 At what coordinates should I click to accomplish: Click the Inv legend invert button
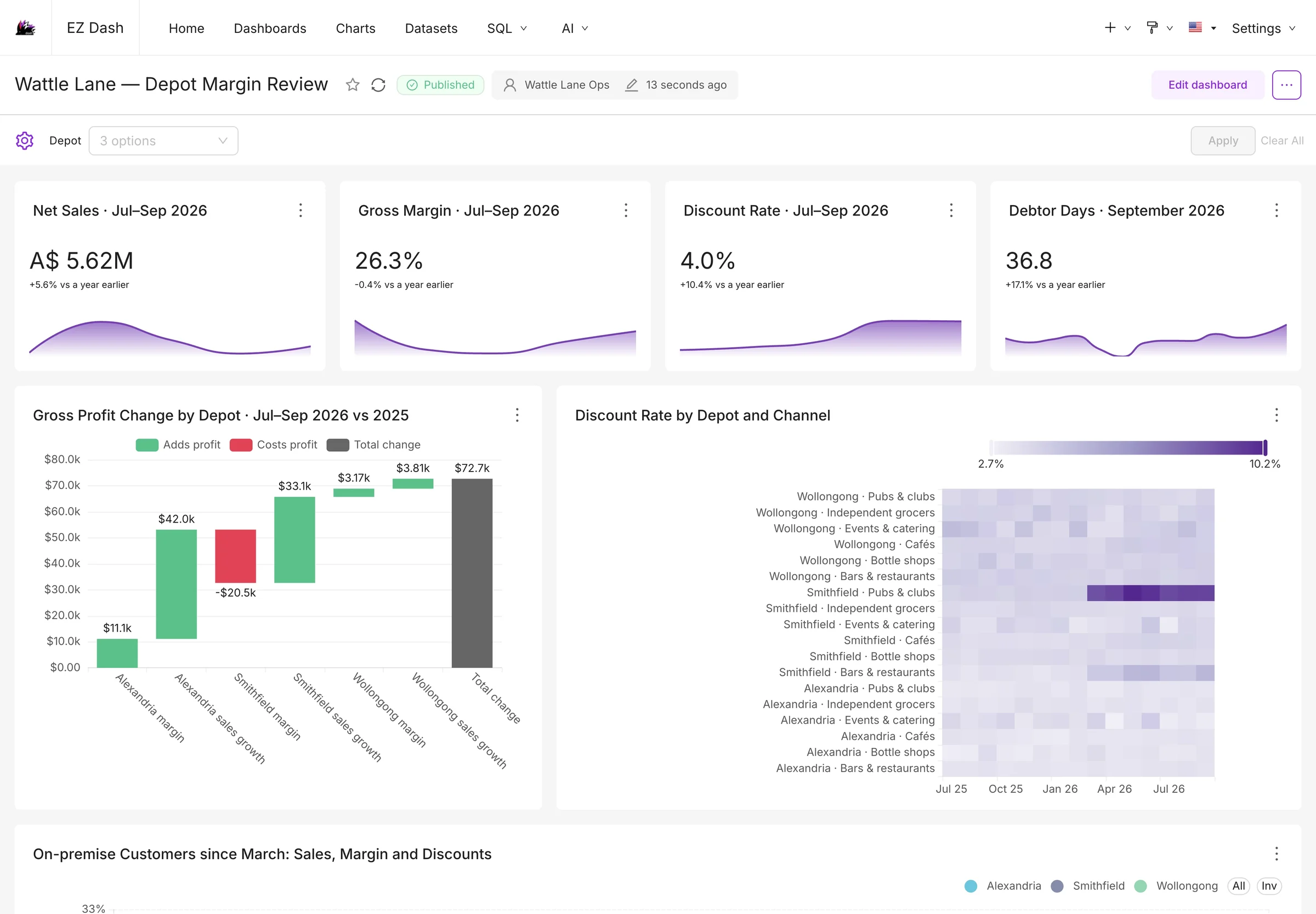1268,885
